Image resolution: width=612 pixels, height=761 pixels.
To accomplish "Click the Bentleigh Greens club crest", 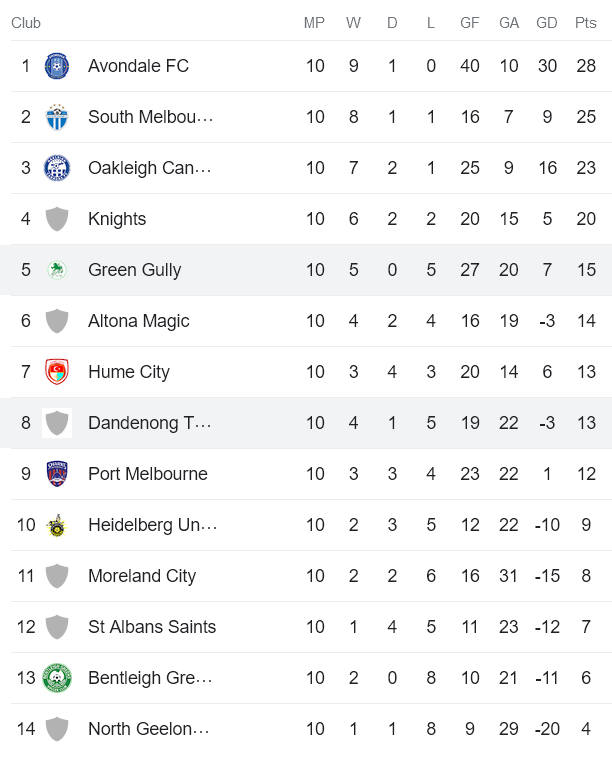I will tap(57, 678).
